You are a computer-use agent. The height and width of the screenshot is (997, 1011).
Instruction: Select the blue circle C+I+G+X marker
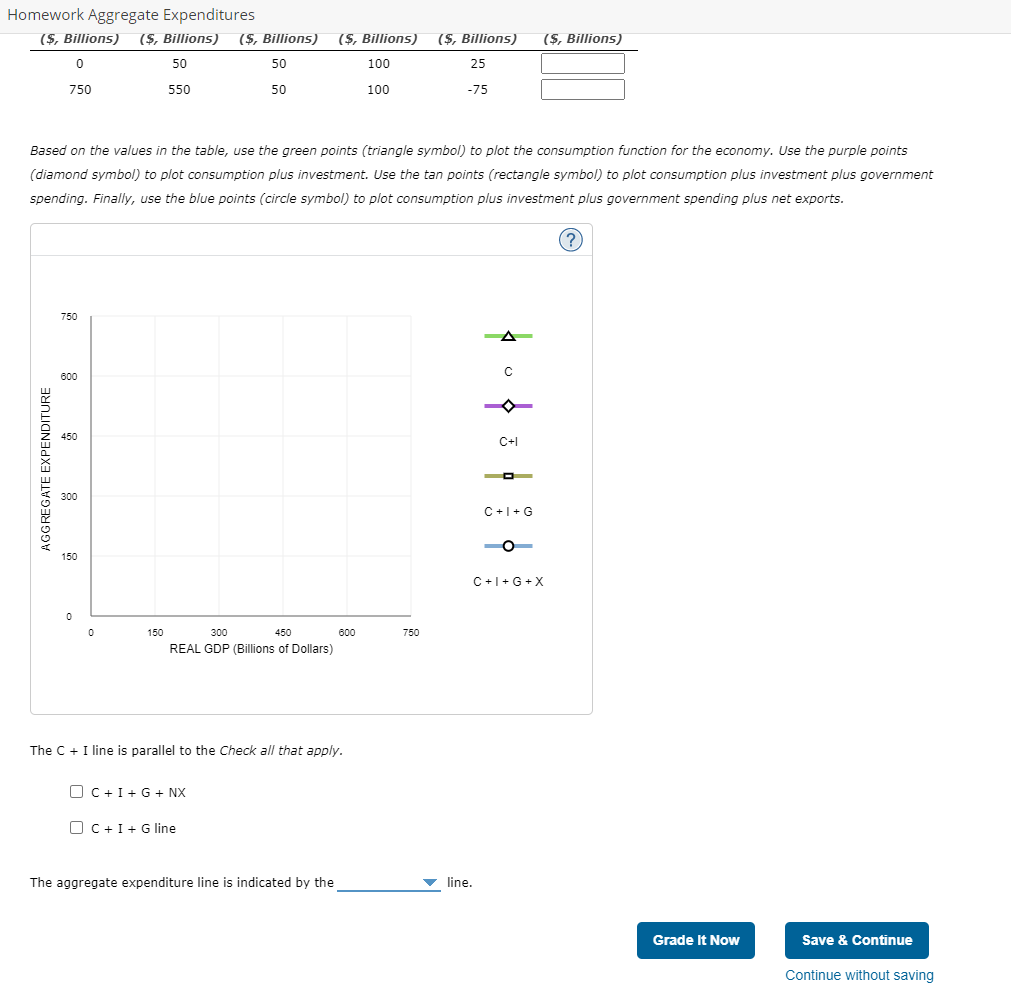click(507, 546)
